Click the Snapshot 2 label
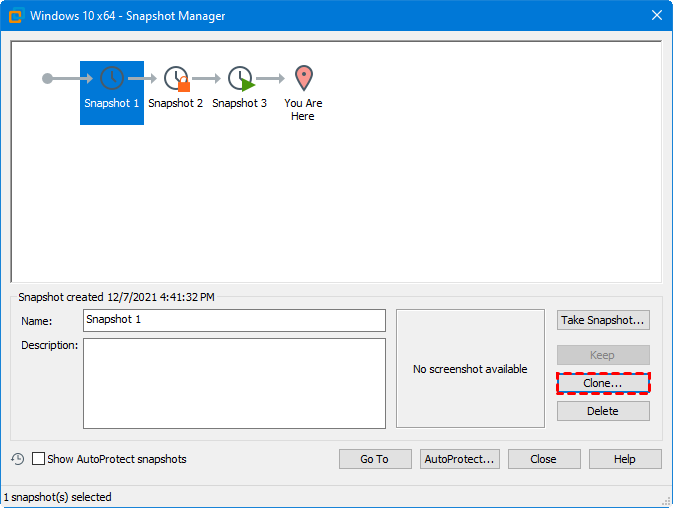The width and height of the screenshot is (673, 508). 176,103
